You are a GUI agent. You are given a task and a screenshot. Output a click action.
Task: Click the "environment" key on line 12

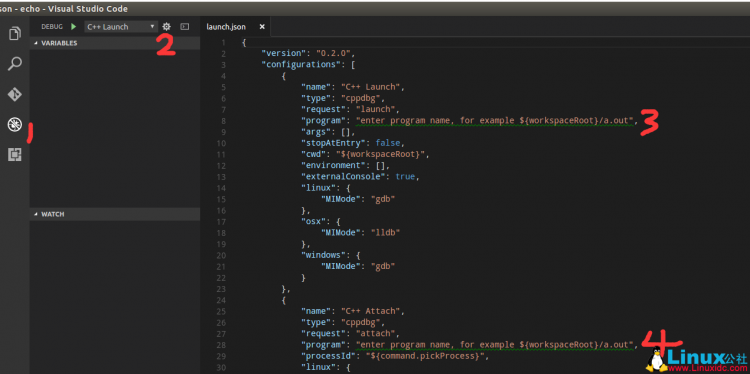(332, 165)
